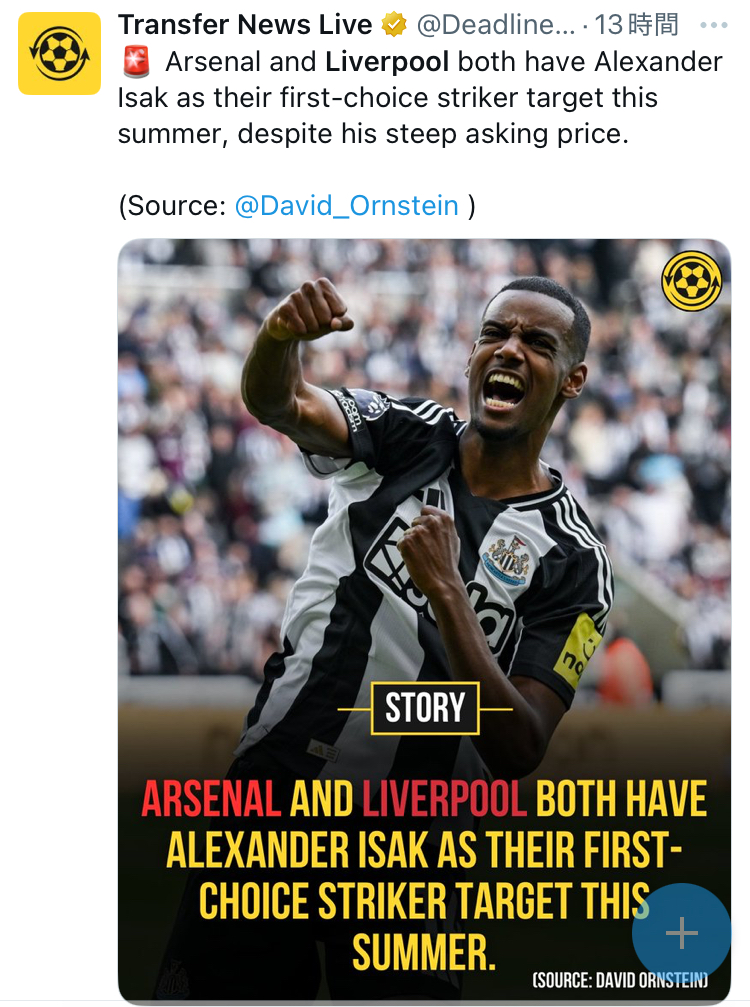Click the player's raised fist in photo

coord(309,311)
